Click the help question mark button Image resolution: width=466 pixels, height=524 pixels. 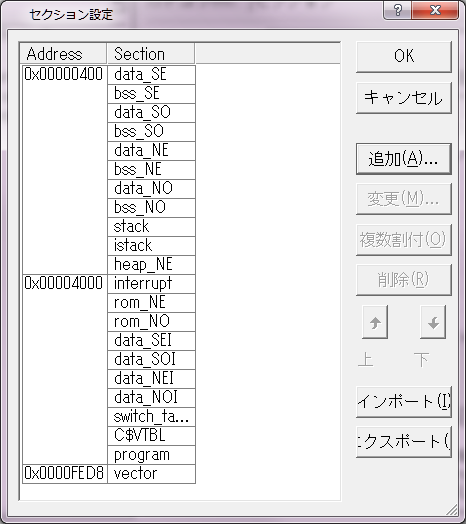tap(398, 10)
